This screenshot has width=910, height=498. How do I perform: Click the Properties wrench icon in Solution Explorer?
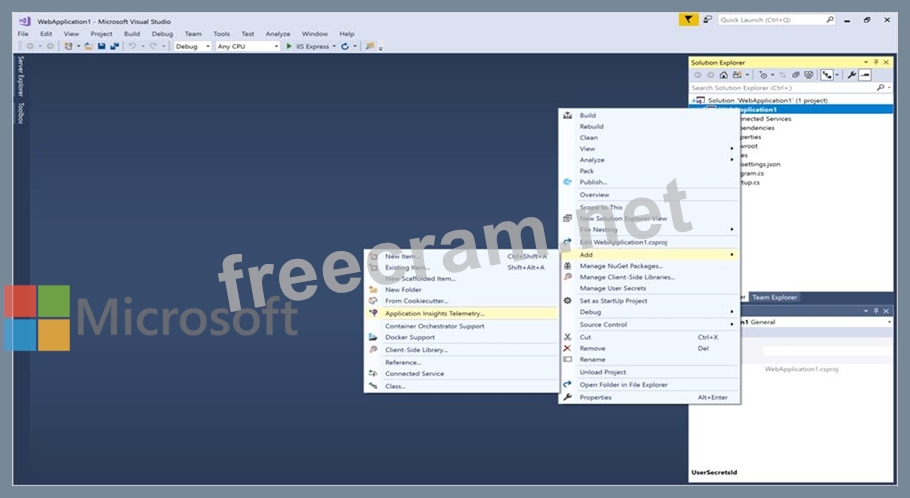tap(851, 75)
